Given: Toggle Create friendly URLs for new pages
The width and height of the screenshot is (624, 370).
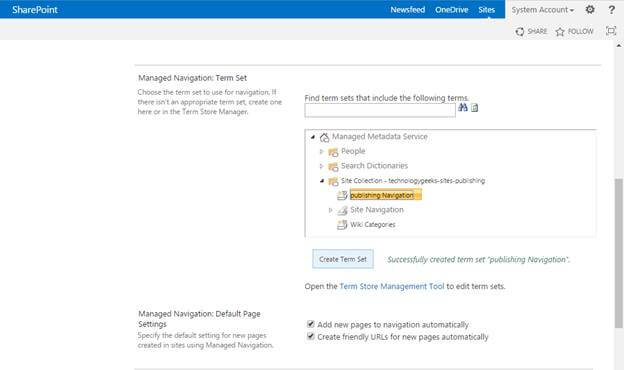Looking at the screenshot, I should point(311,337).
